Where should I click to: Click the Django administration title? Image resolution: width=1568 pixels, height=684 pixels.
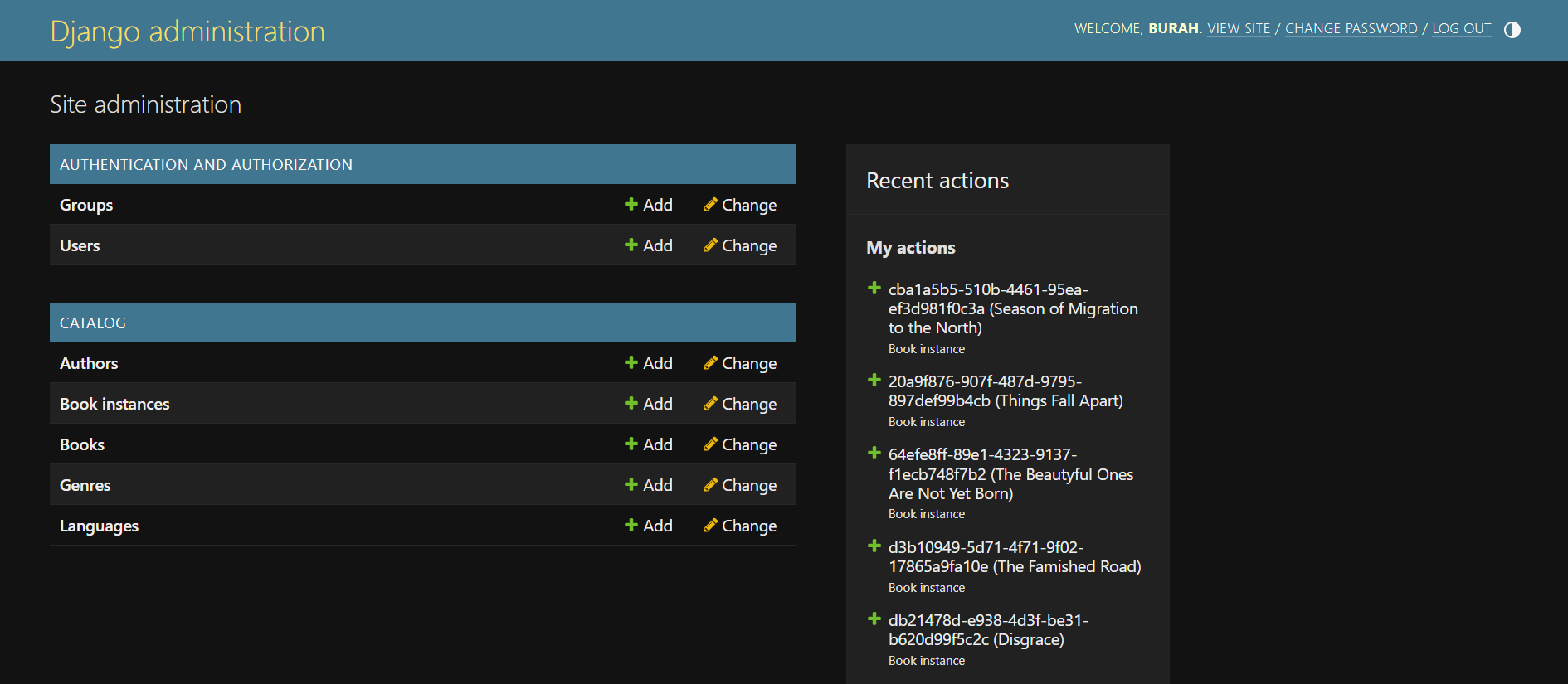[x=187, y=32]
